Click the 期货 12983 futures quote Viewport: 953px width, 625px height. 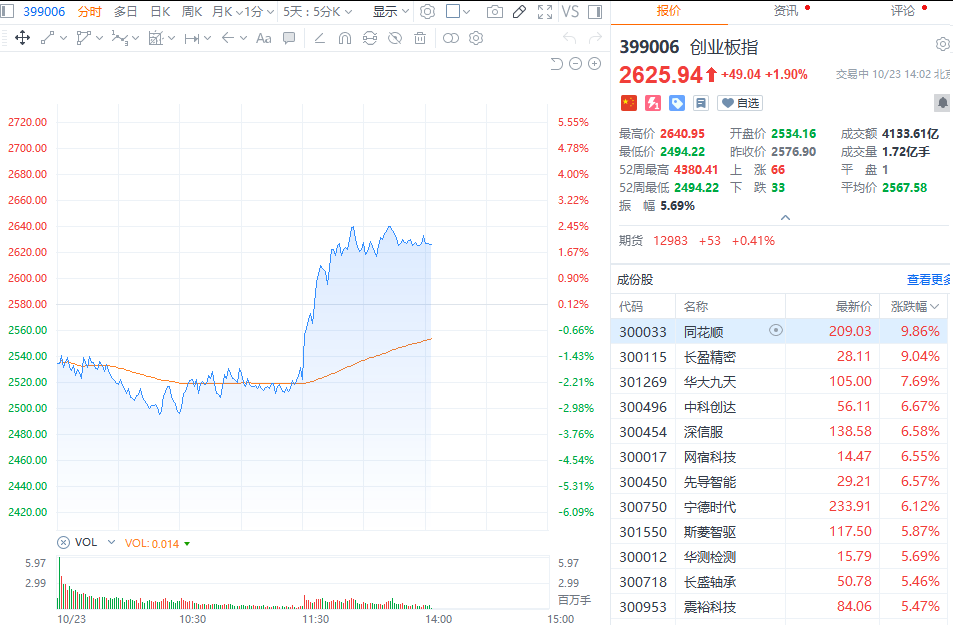click(697, 241)
